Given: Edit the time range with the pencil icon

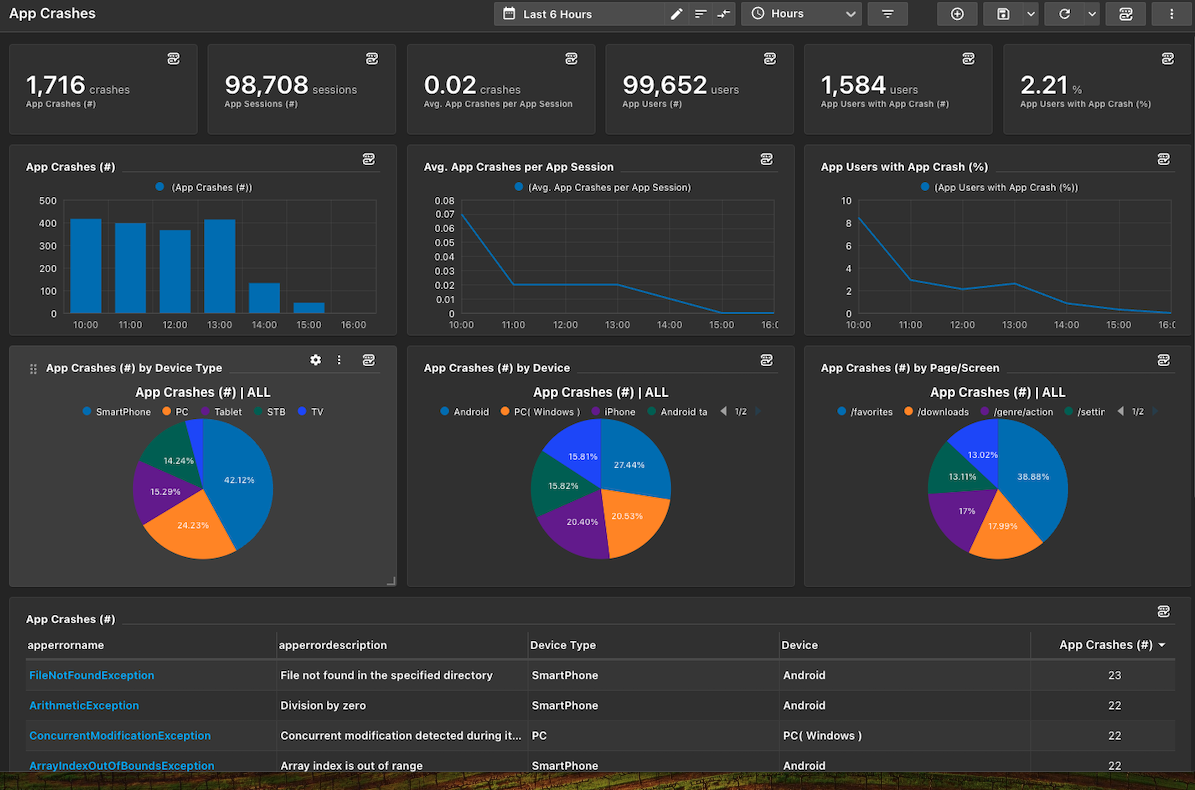Looking at the screenshot, I should coord(677,14).
